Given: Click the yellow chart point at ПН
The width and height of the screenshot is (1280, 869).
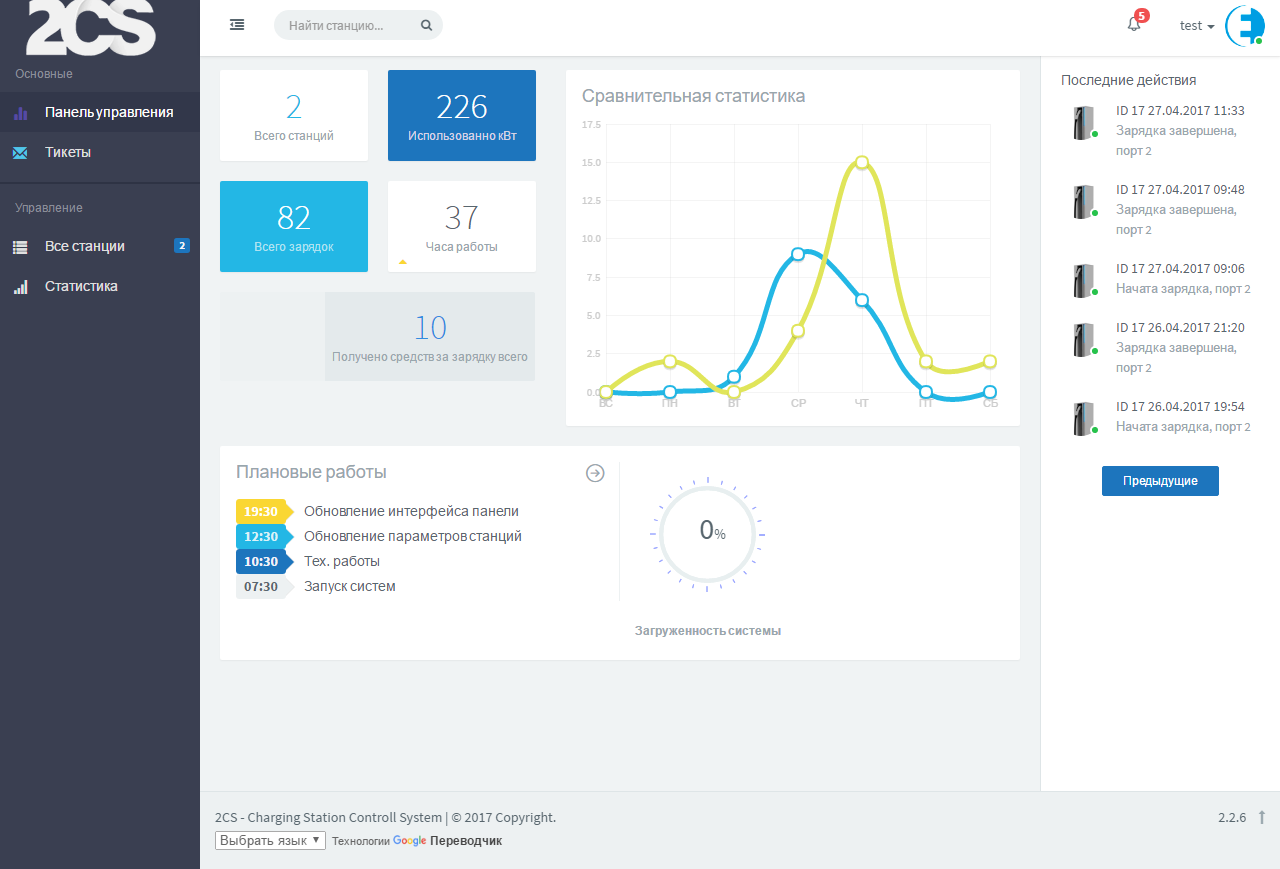Looking at the screenshot, I should [x=670, y=362].
